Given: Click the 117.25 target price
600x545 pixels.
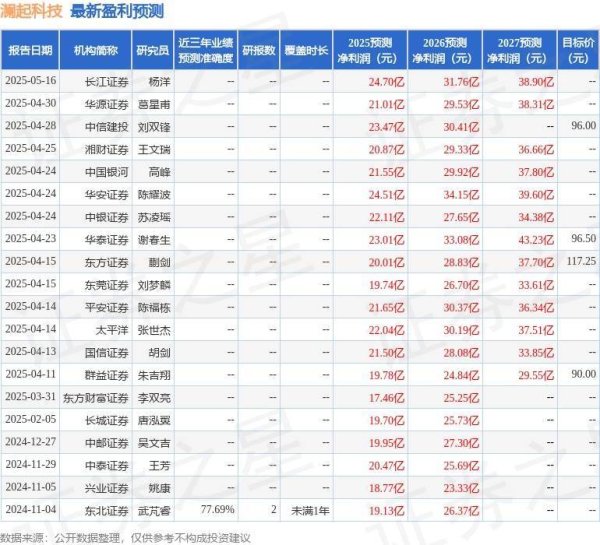Looking at the screenshot, I should point(581,261).
